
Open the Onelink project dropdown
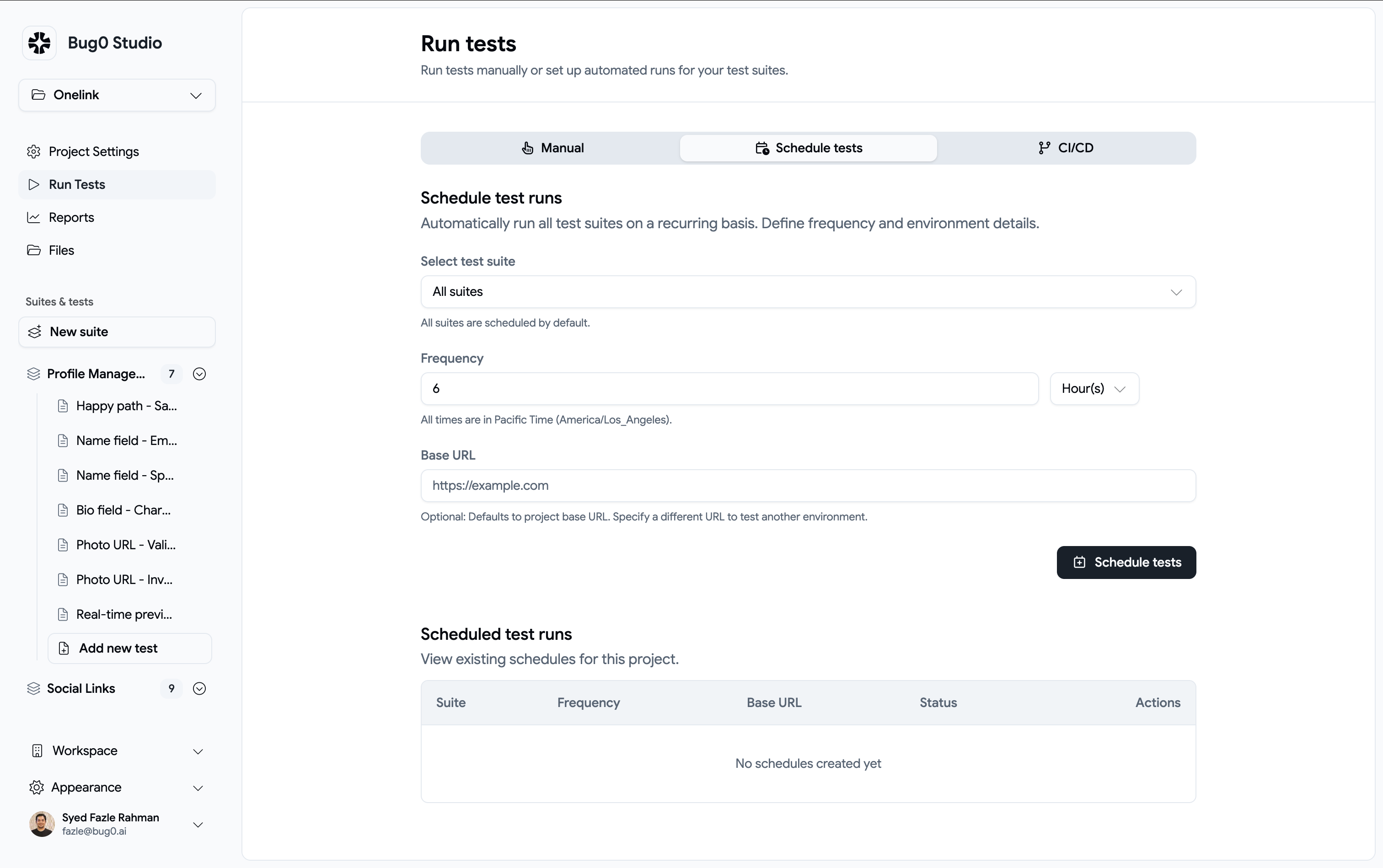coord(117,95)
